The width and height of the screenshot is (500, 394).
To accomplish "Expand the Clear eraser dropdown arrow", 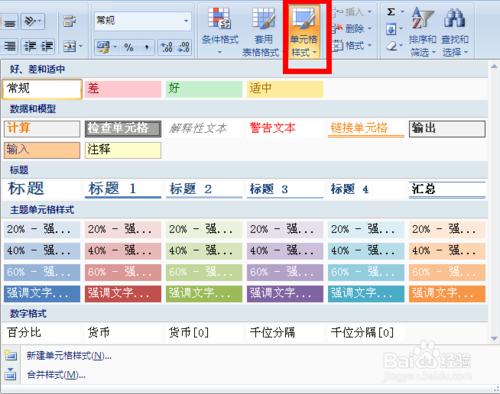I will click(x=402, y=46).
